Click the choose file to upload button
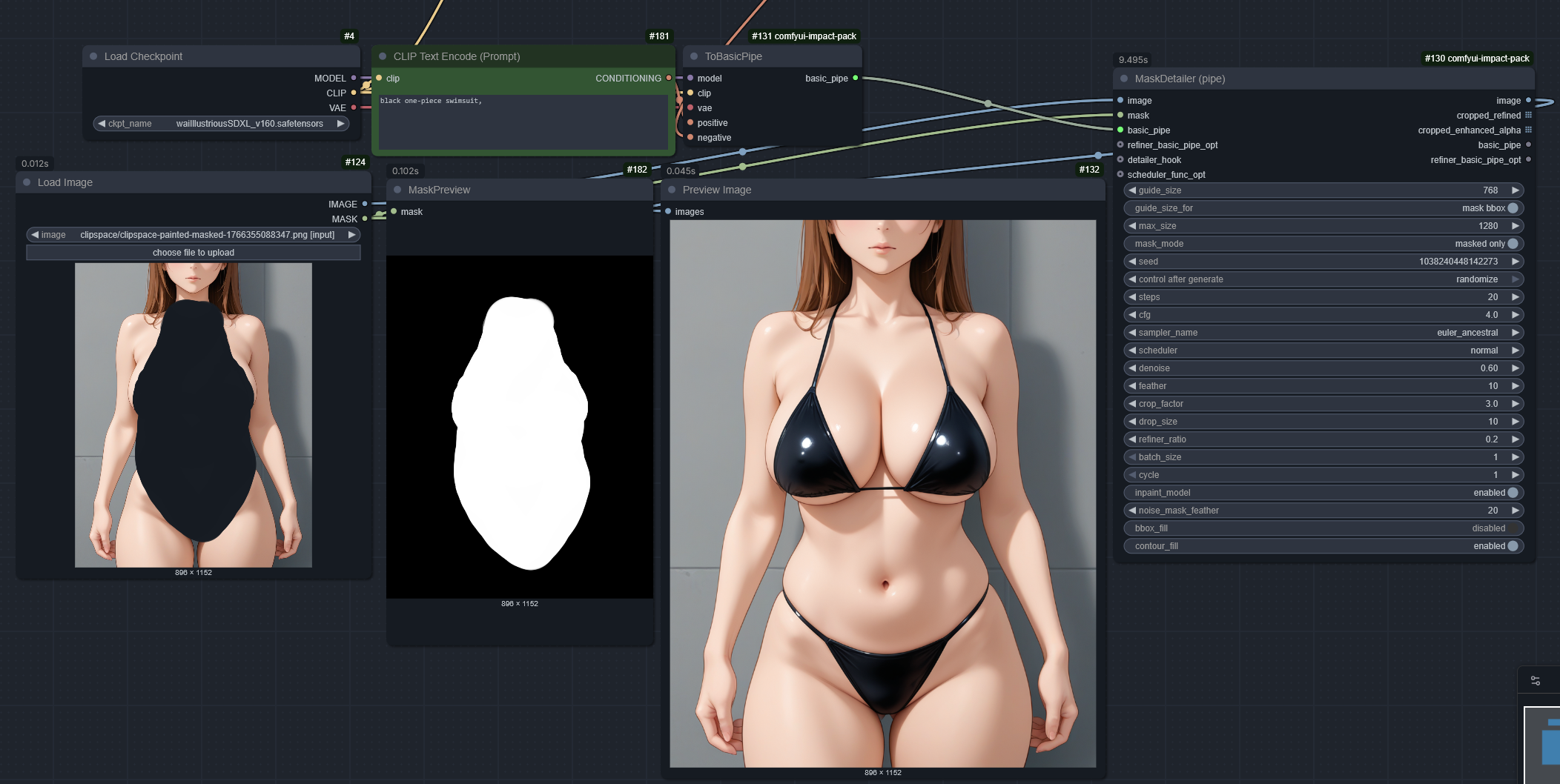 [194, 253]
